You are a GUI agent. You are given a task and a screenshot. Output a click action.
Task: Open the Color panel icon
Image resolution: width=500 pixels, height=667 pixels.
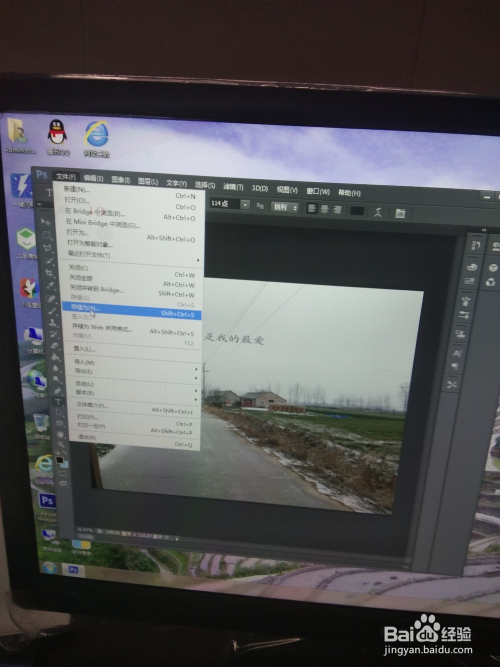(472, 267)
